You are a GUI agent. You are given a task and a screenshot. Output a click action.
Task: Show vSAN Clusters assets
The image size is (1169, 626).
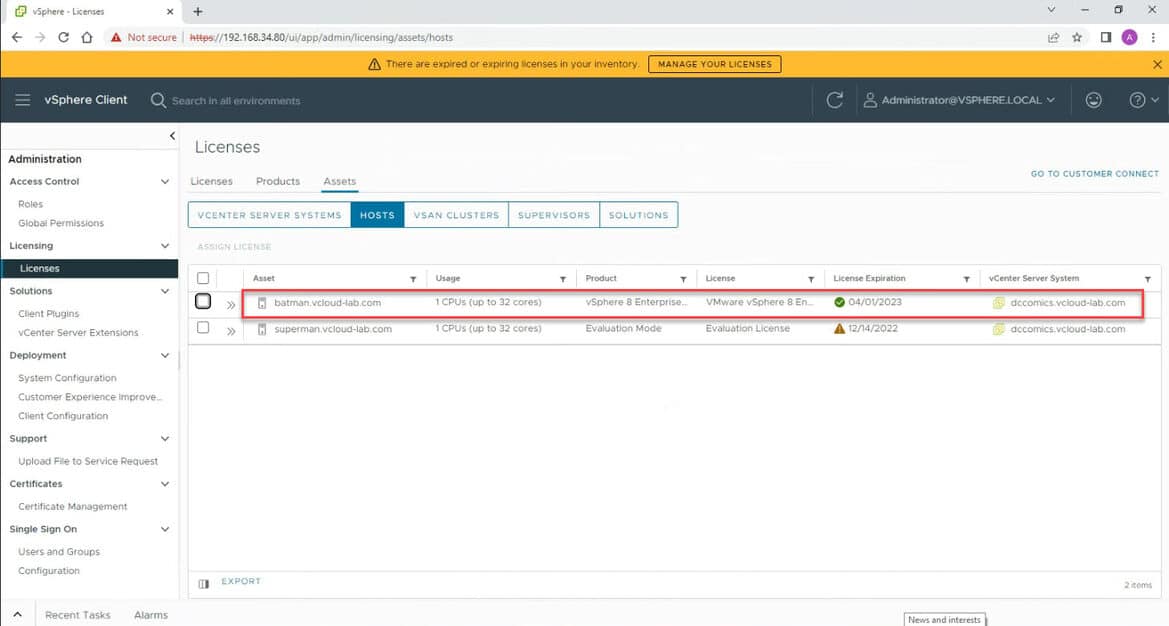coord(456,215)
